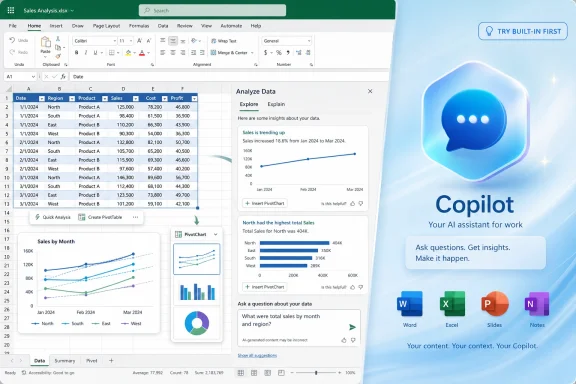The width and height of the screenshot is (576, 384).
Task: Toggle Bold formatting
Action: 76,53
